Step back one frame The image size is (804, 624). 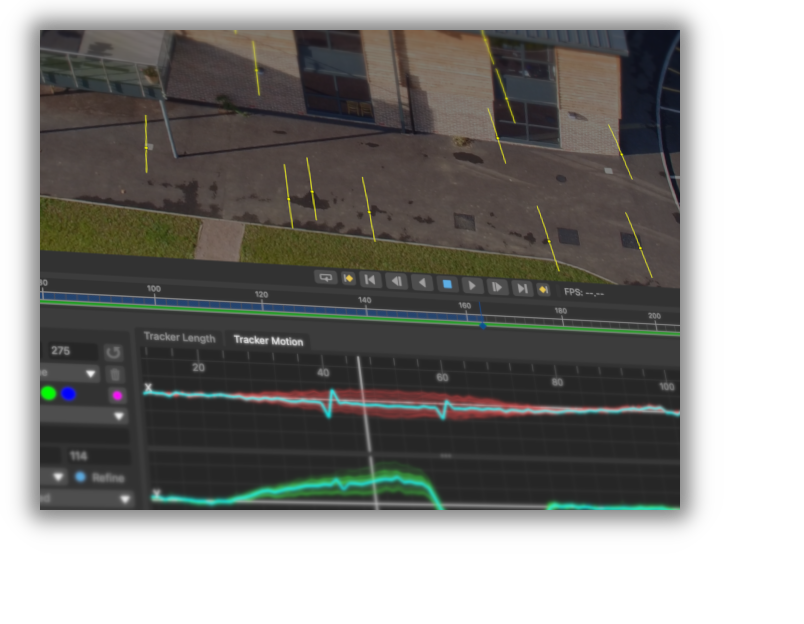[x=396, y=282]
